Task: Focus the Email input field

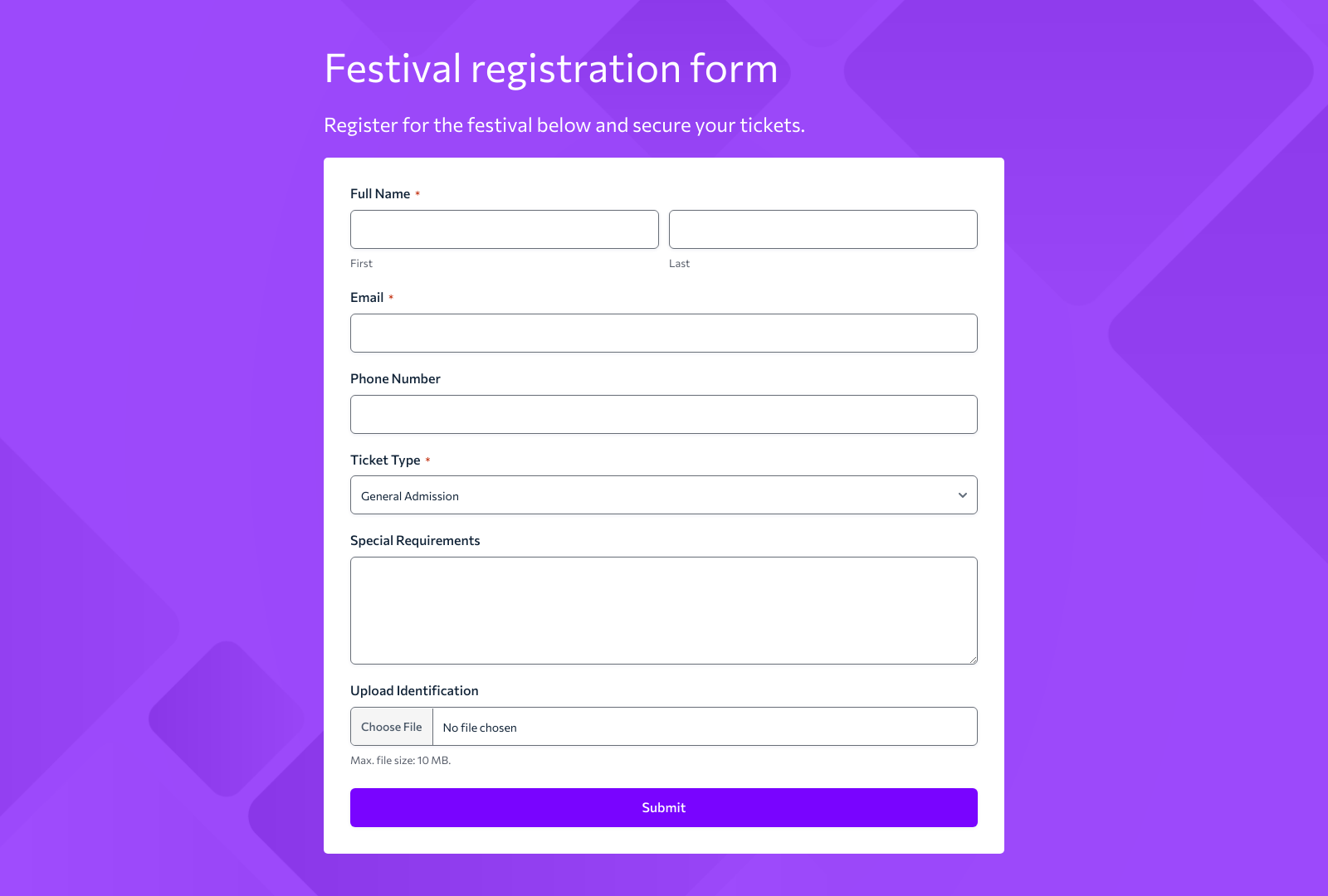Action: coord(663,333)
